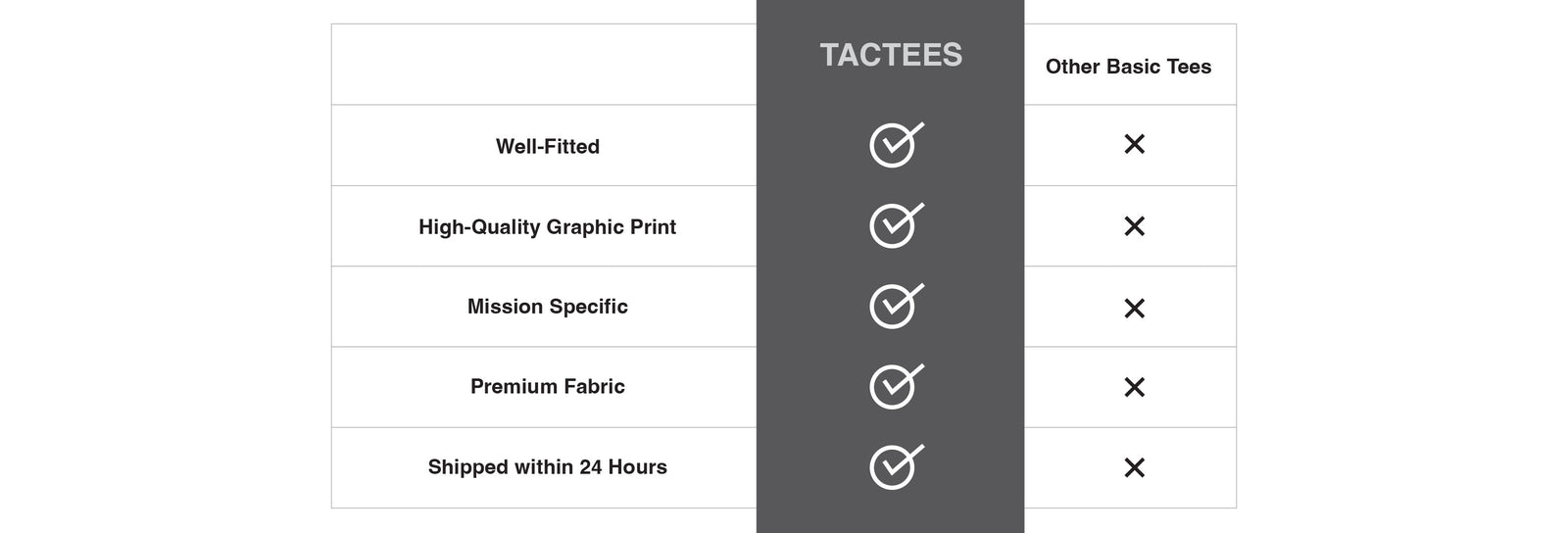This screenshot has width=1568, height=533.
Task: Click the Shipped within 24 Hours label
Action: (x=547, y=467)
